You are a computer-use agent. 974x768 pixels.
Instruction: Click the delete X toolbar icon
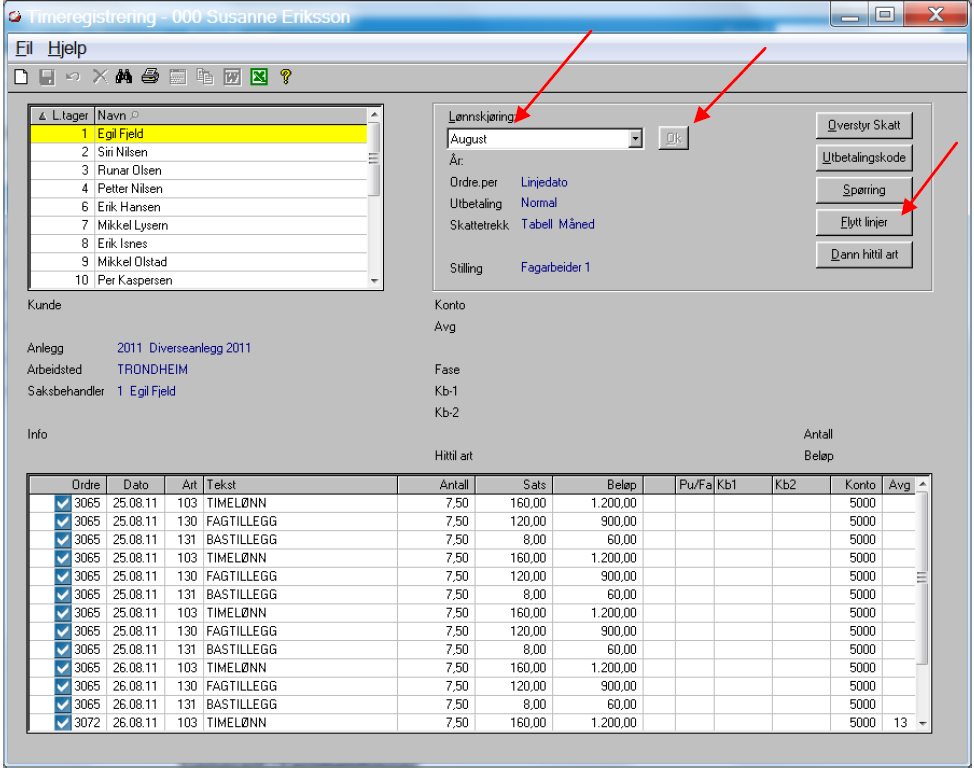[x=99, y=76]
